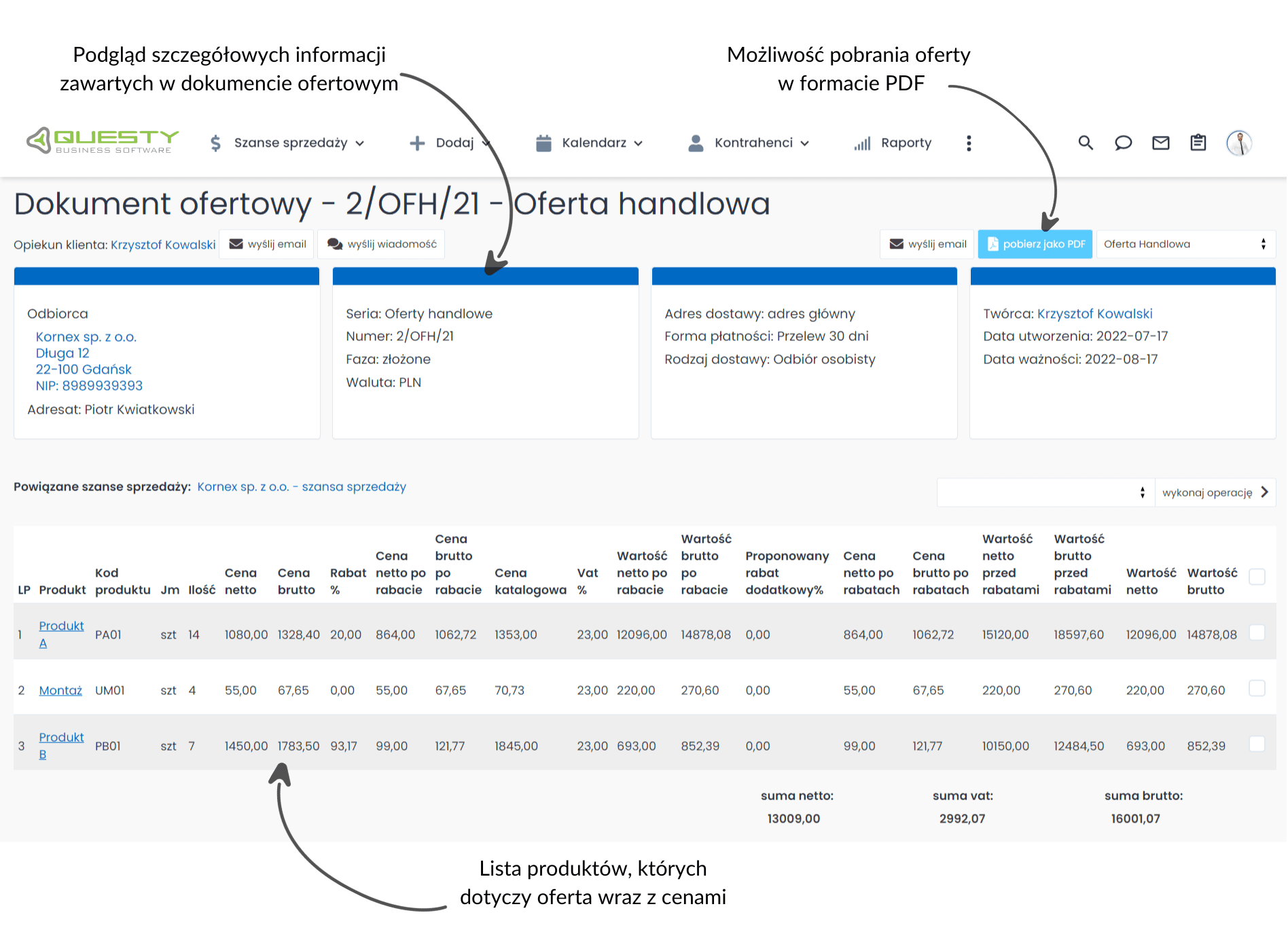Click the plus icon next to Dodaj
This screenshot has height=951, width=1288.
(x=417, y=143)
